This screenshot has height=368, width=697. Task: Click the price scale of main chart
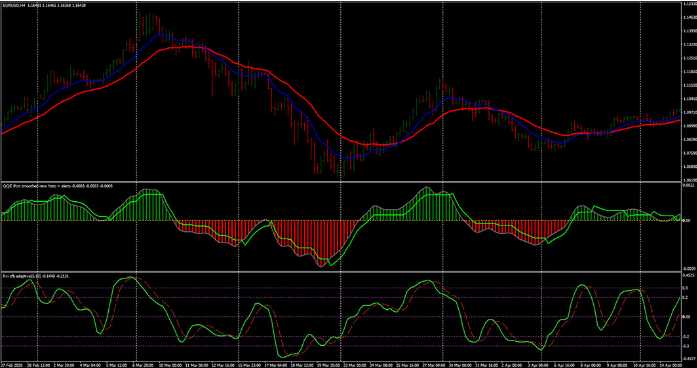(x=689, y=91)
